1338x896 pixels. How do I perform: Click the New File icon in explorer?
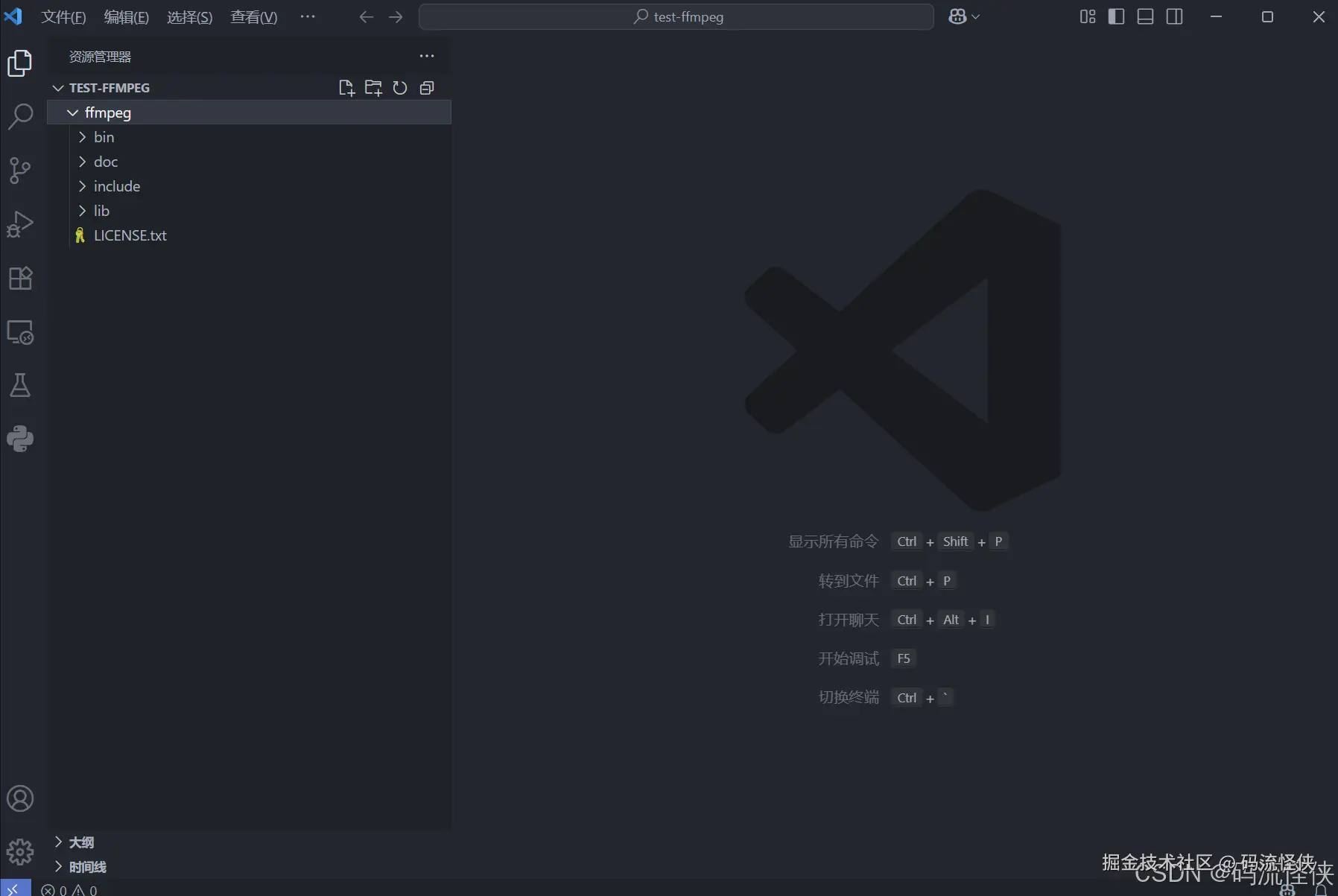coord(346,88)
